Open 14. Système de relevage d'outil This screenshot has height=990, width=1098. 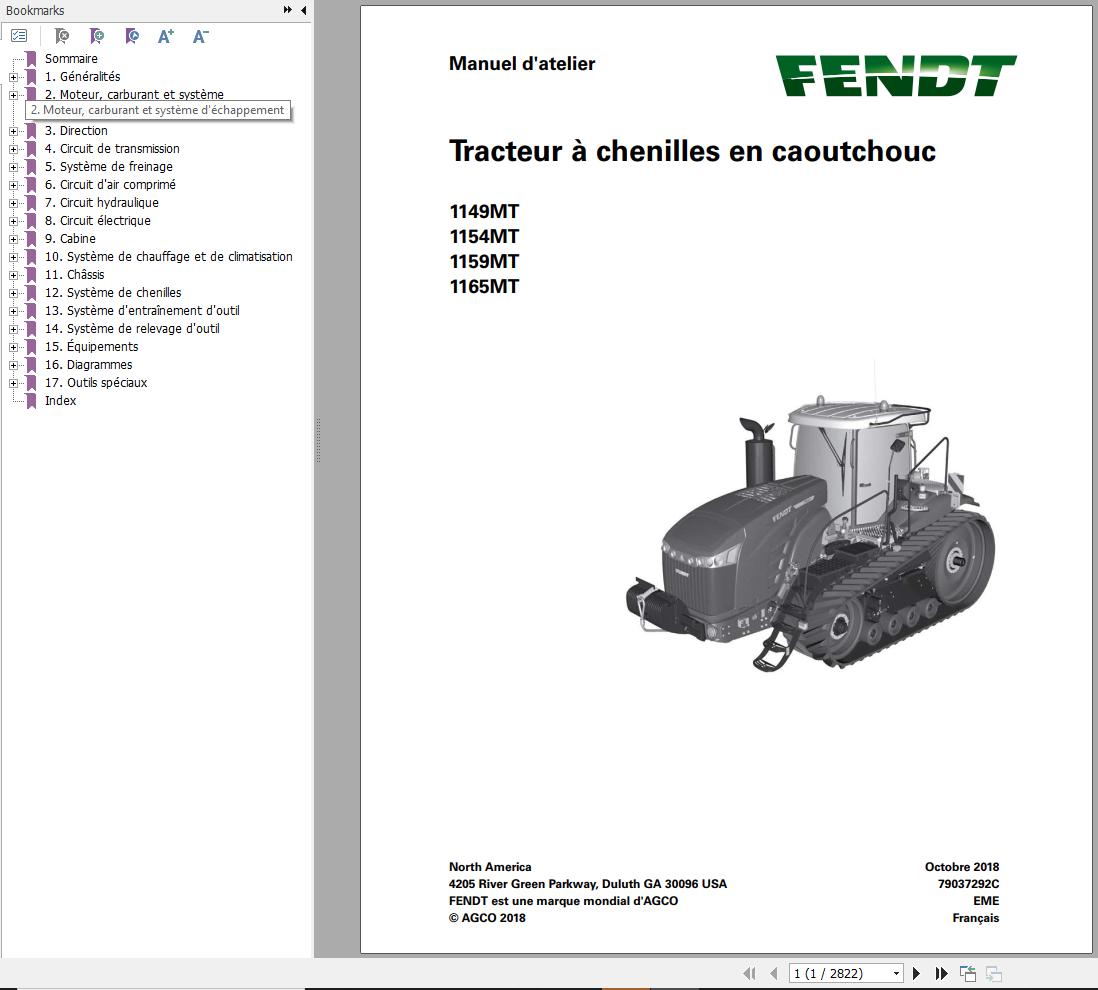pyautogui.click(x=132, y=329)
